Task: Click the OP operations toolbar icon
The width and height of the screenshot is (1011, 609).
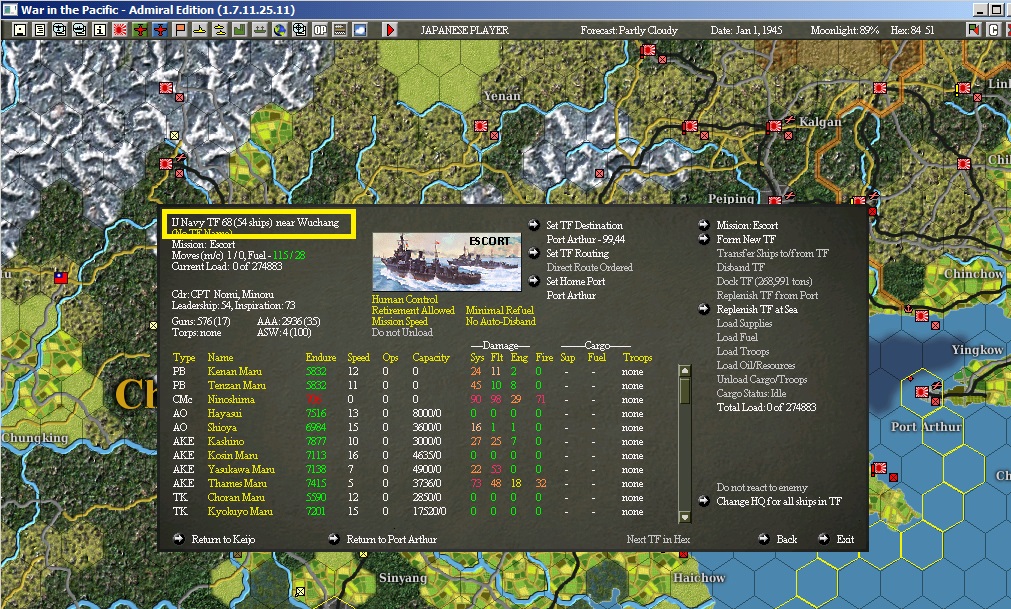Action: click(320, 30)
